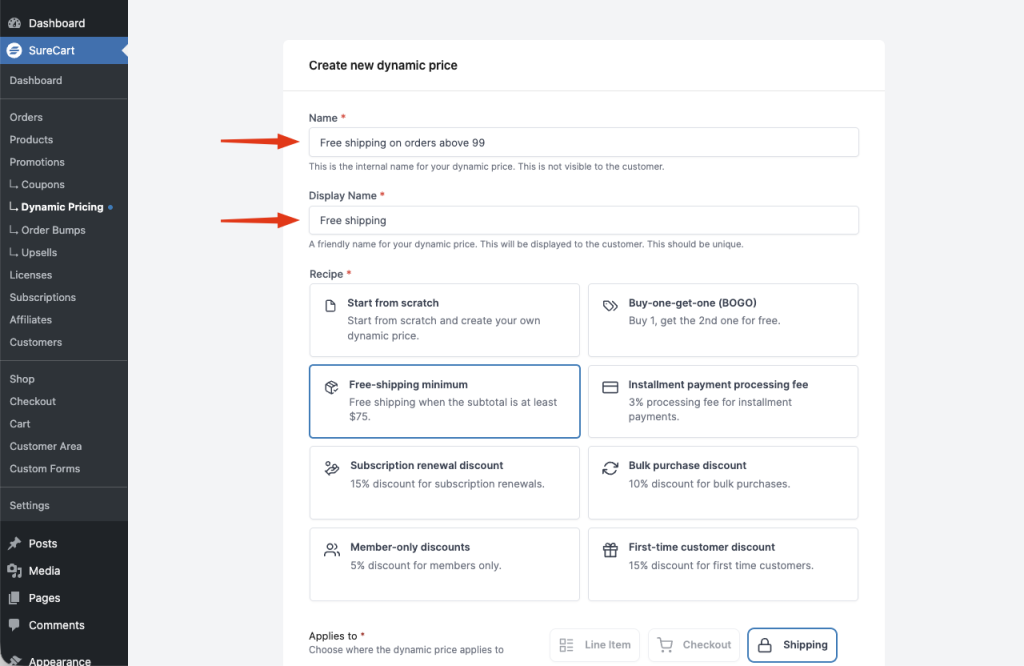Click the Posts pushpin icon
The height and width of the screenshot is (666, 1024).
coord(14,543)
